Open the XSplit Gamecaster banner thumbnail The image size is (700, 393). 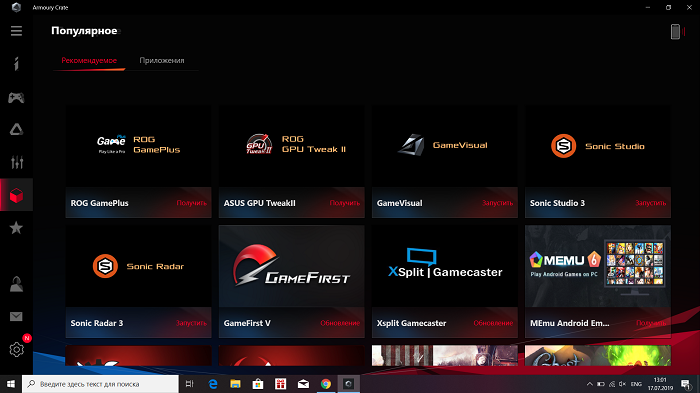[445, 266]
